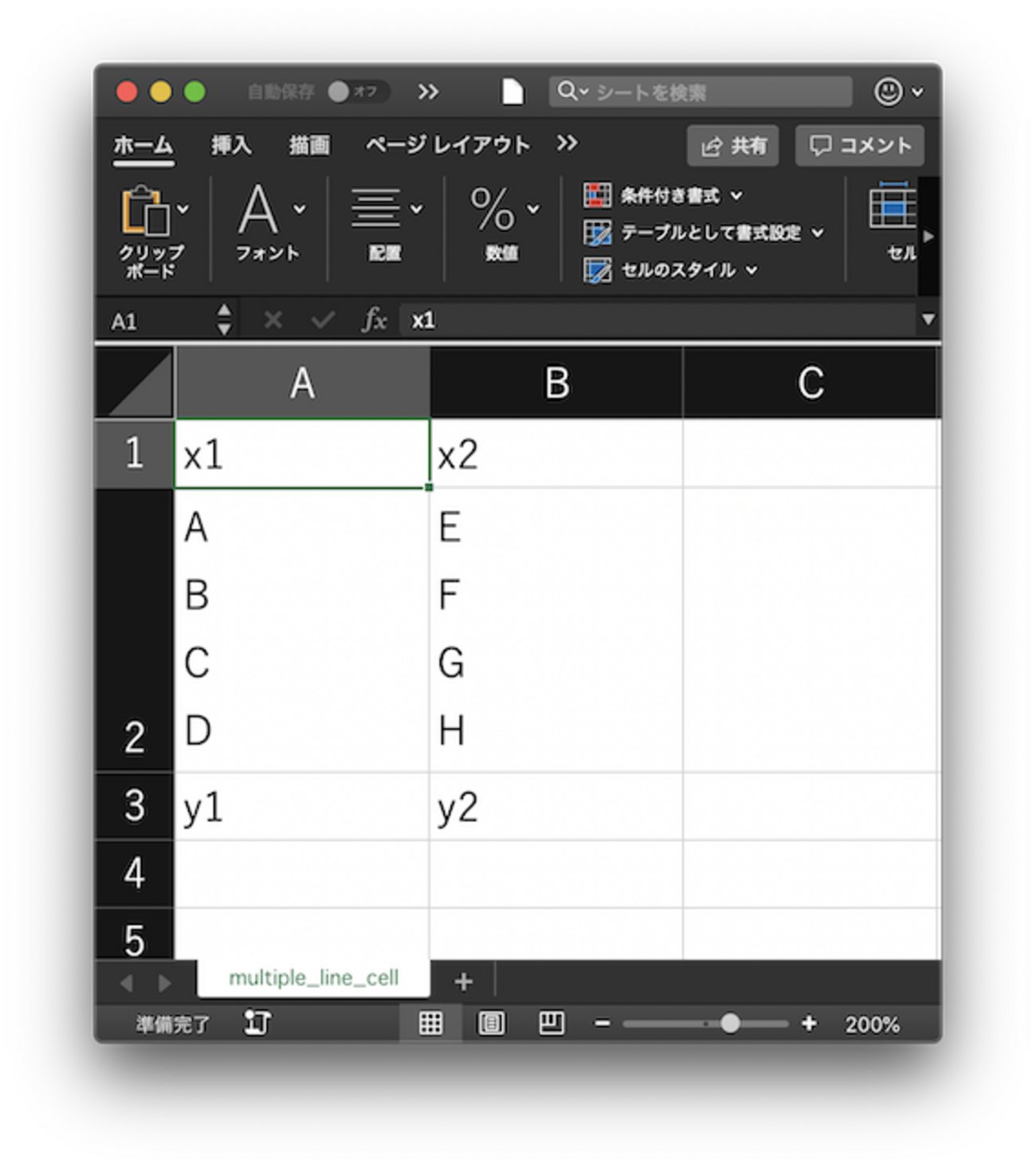Select row 1 header

click(134, 454)
